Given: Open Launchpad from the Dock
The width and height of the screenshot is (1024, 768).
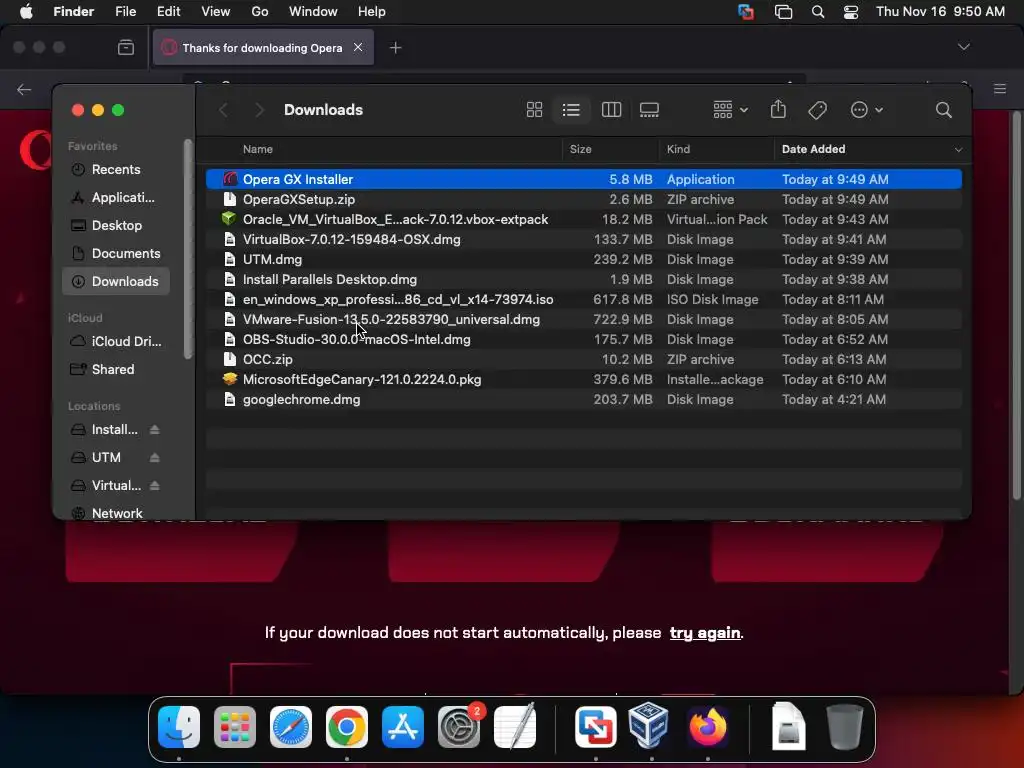Looking at the screenshot, I should point(235,726).
